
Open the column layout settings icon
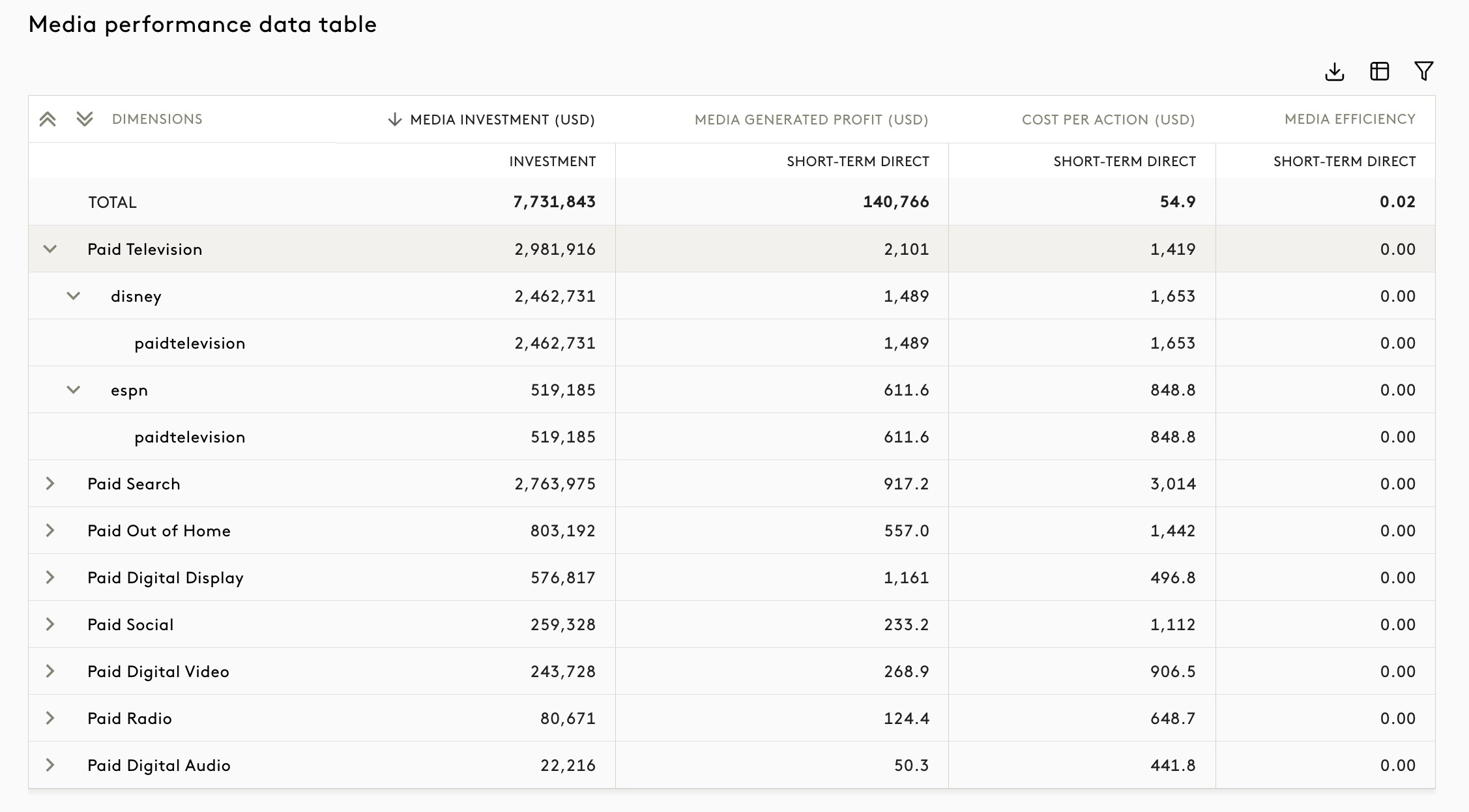[x=1380, y=71]
